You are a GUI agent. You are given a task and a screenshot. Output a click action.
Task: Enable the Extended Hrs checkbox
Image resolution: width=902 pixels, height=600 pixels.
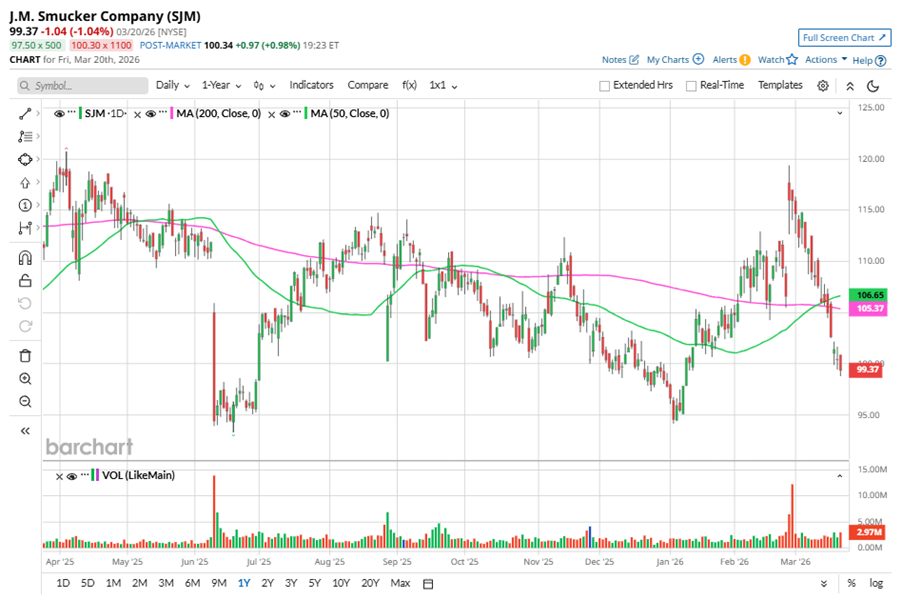click(604, 86)
